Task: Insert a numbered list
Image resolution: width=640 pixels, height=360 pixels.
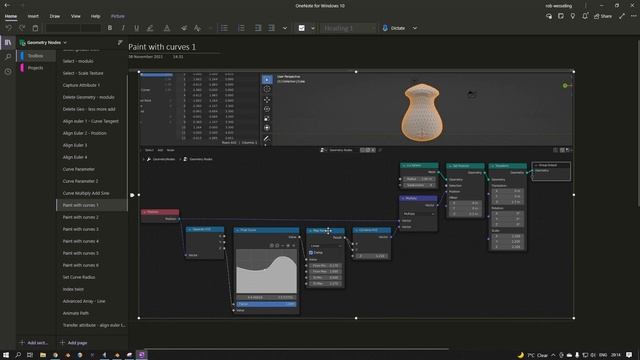Action: click(x=241, y=28)
